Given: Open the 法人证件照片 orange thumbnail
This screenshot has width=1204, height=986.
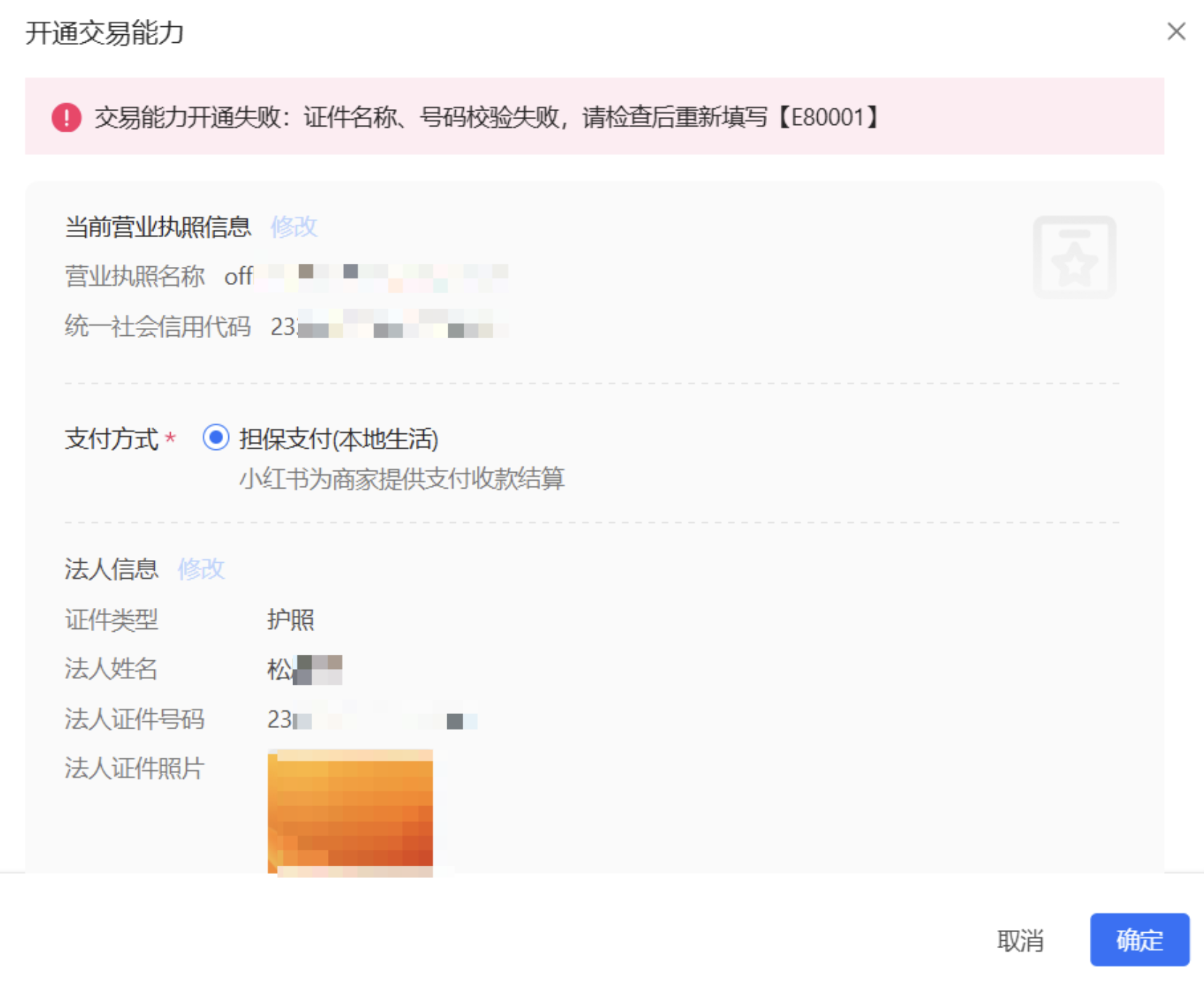Looking at the screenshot, I should (x=350, y=812).
